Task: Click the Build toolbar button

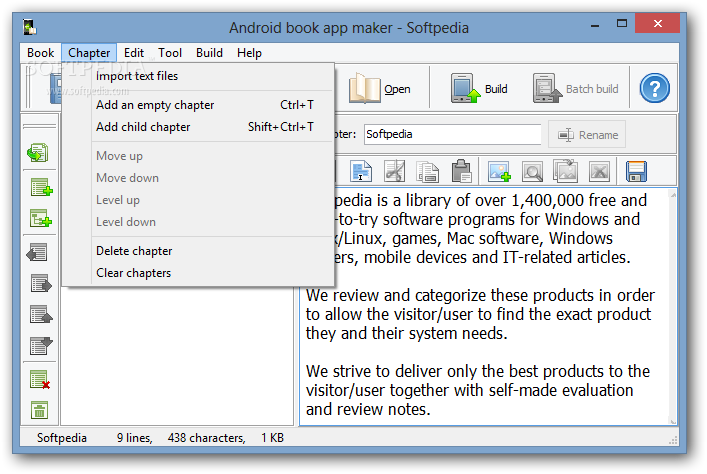Action: [x=479, y=88]
